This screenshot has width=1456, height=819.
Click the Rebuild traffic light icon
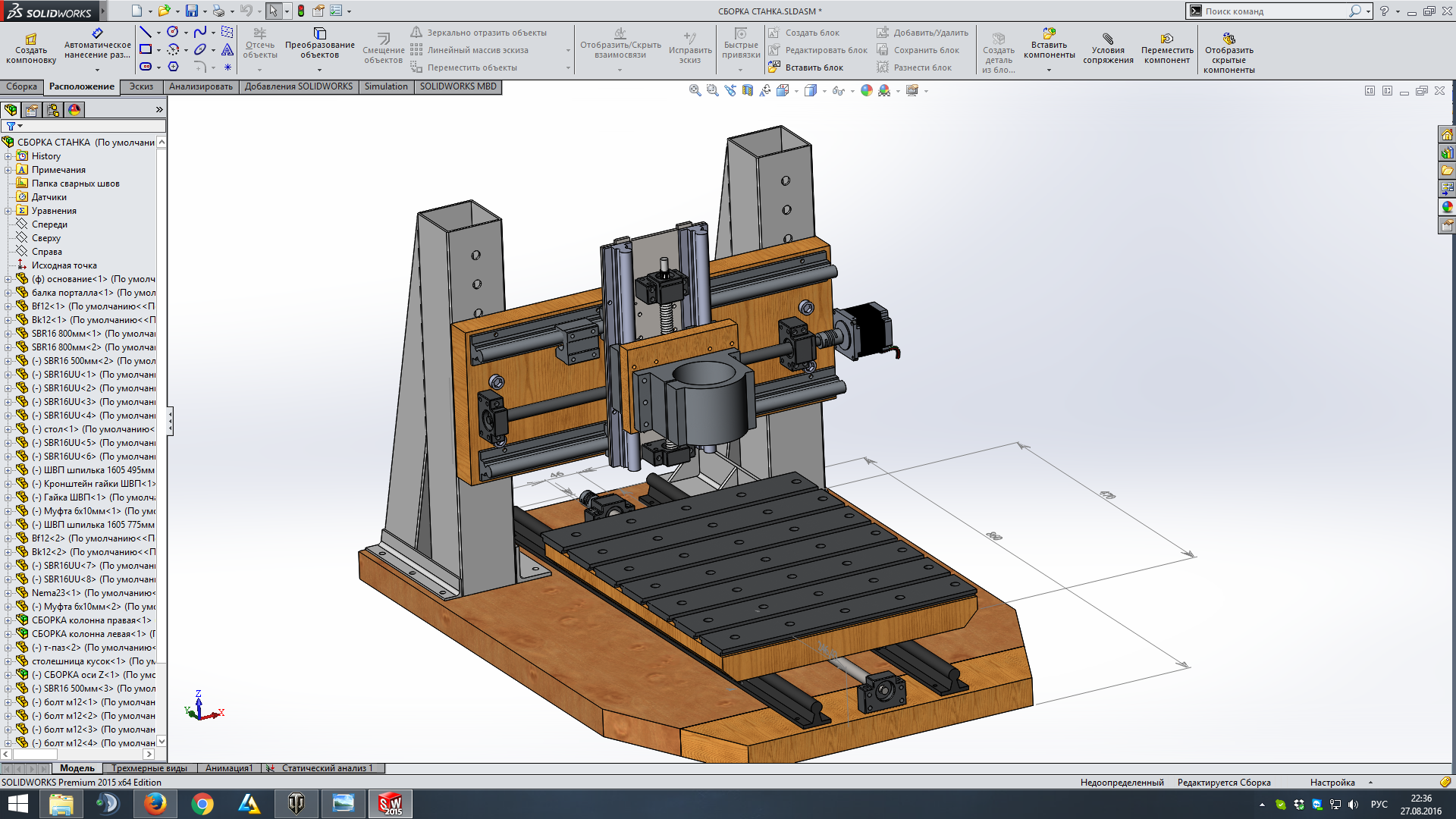pos(301,11)
